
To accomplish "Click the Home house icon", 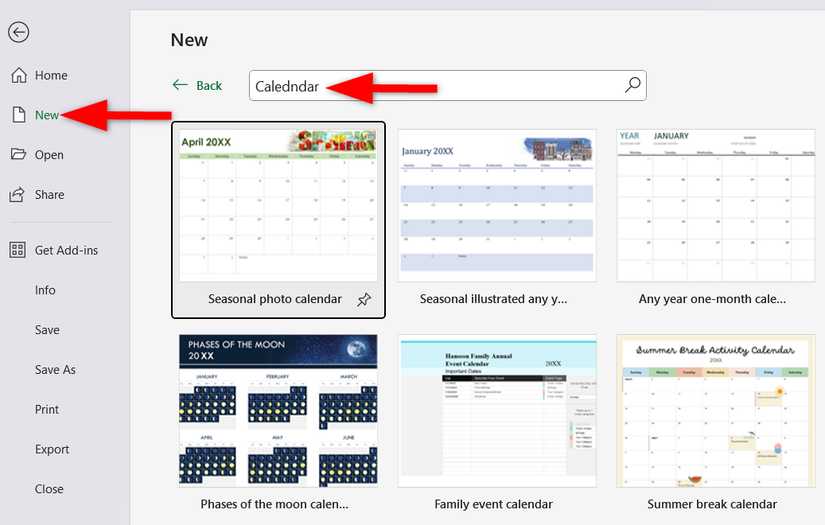I will point(19,75).
